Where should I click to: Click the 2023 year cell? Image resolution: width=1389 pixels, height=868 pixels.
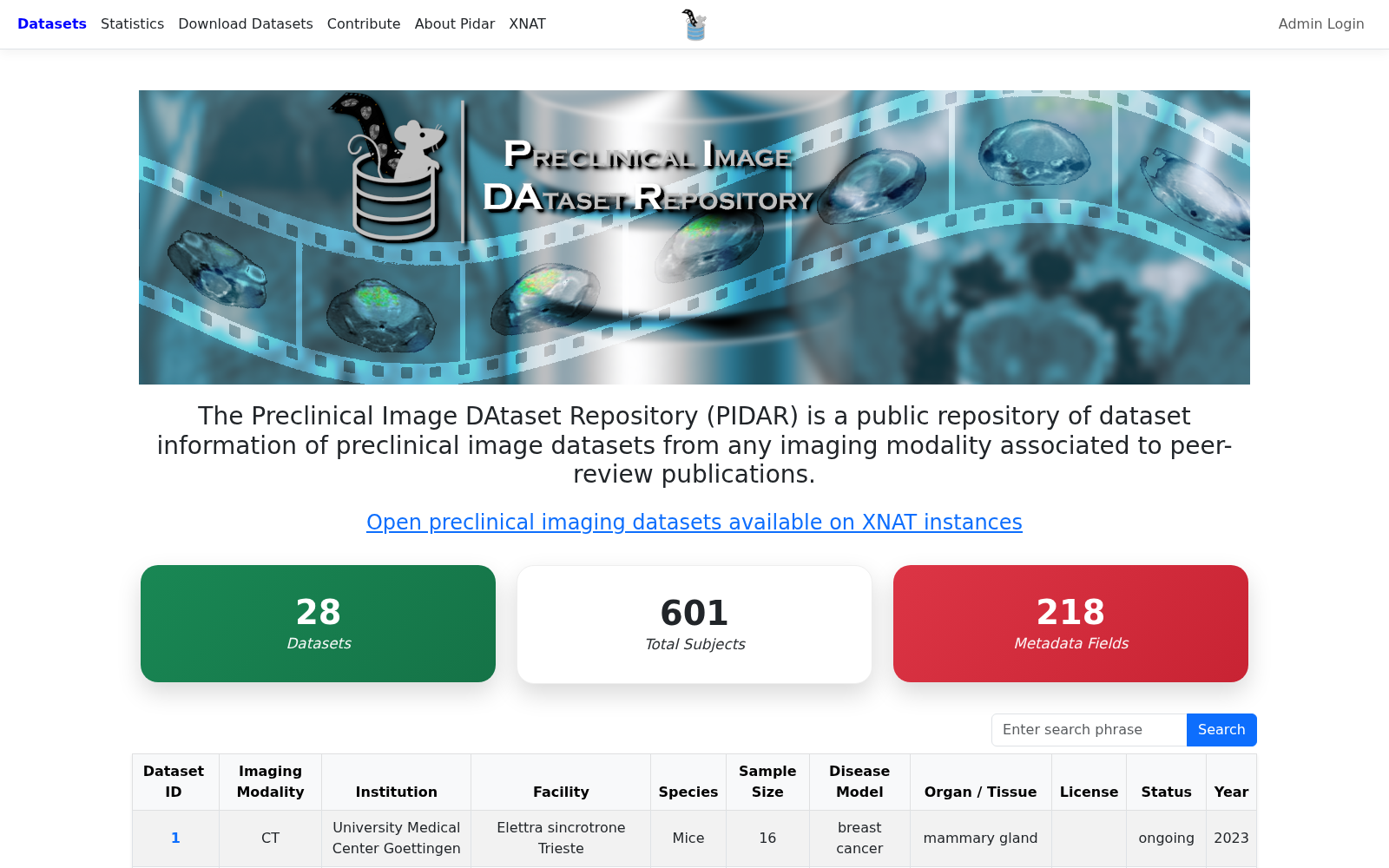[1231, 838]
